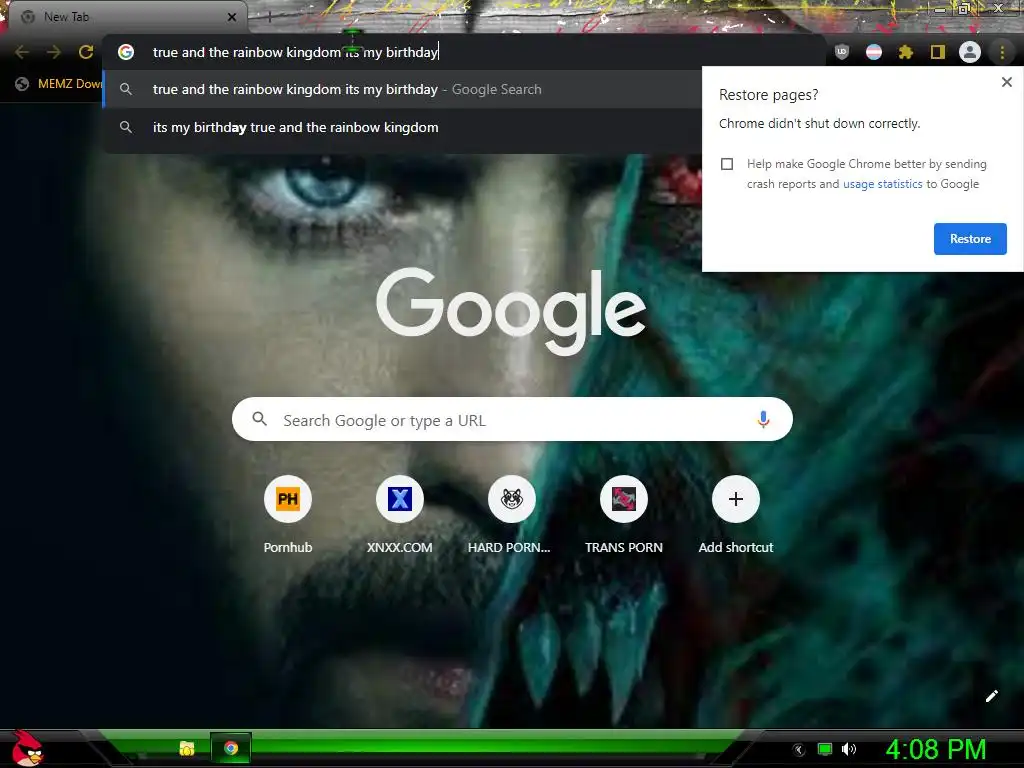Open the usage statistics link

point(882,184)
